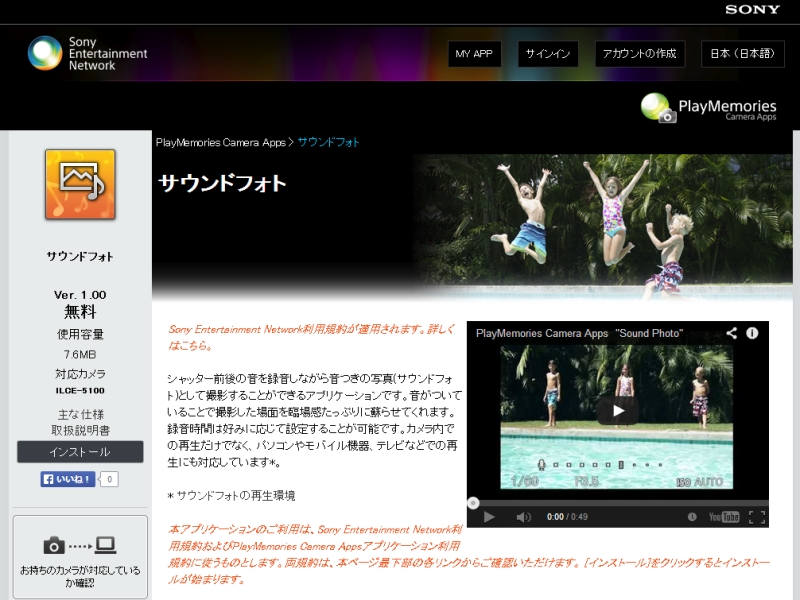Click the ILCE-5100 camera model text
The image size is (800, 600).
[x=80, y=390]
